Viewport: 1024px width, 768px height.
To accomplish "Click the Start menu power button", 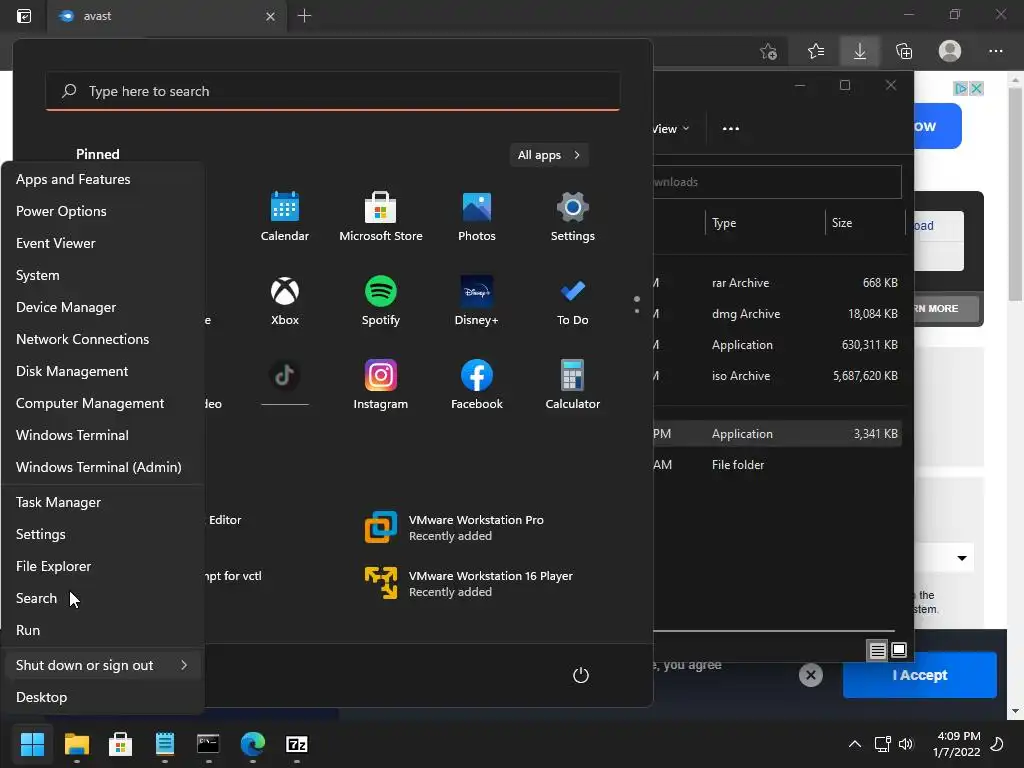I will click(581, 675).
